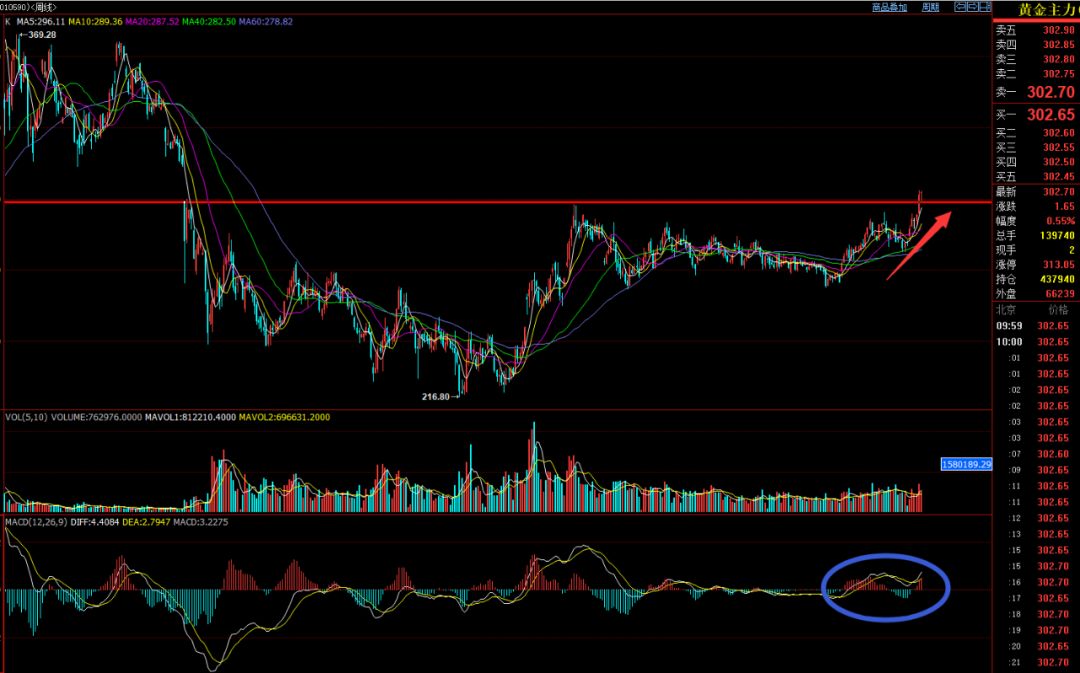Click the MACD(12,26,9) indicator title

click(x=37, y=521)
